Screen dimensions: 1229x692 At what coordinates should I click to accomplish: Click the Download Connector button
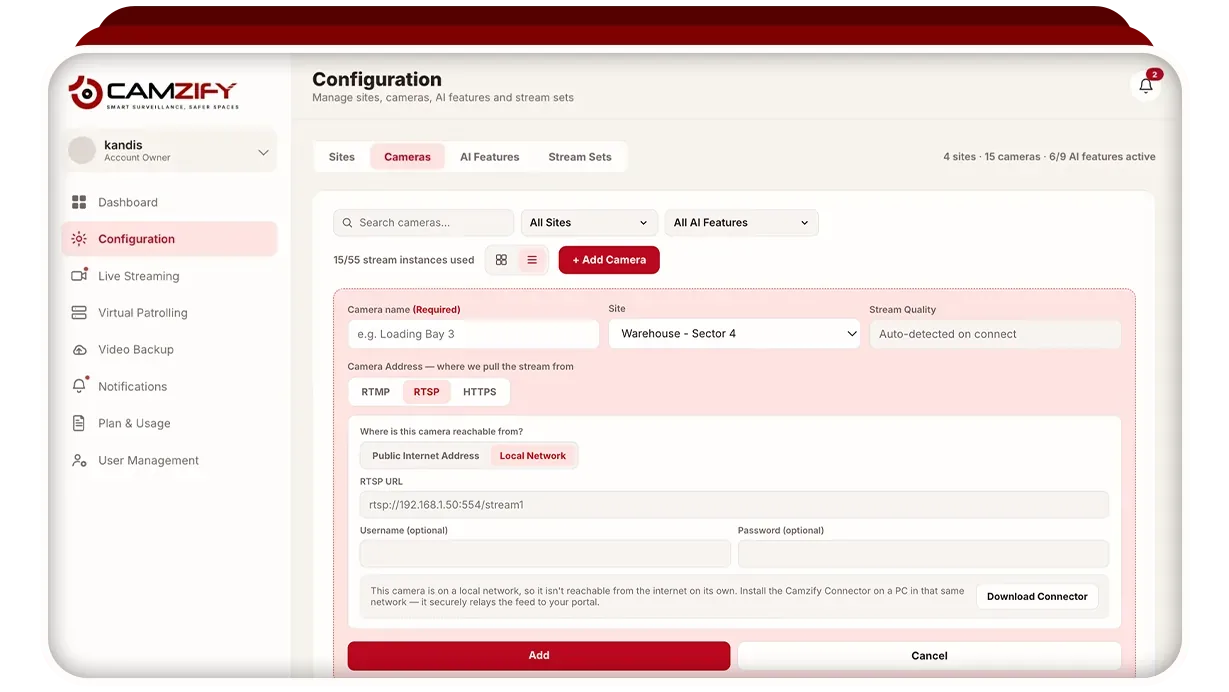click(1037, 597)
